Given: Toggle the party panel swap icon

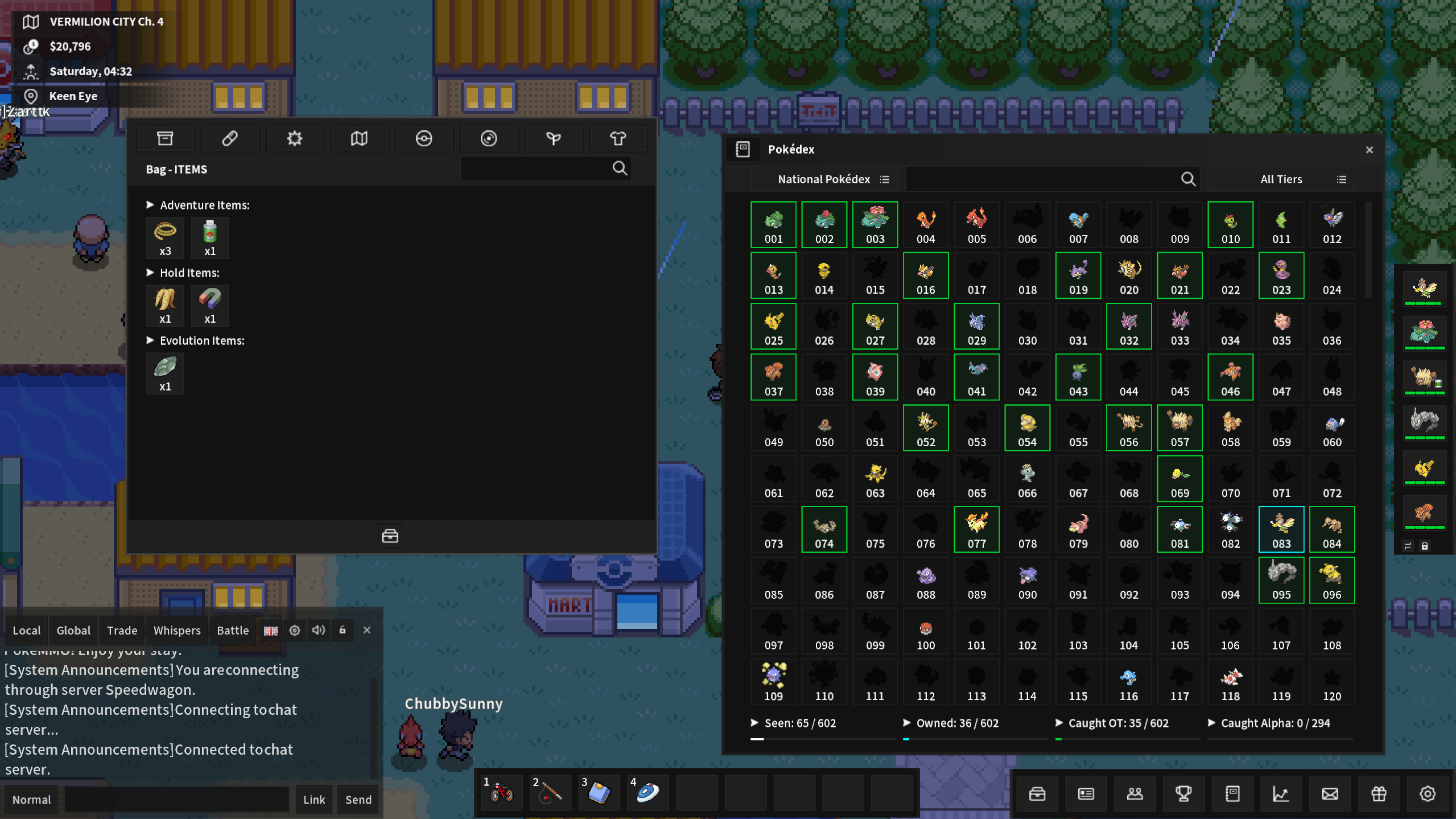Looking at the screenshot, I should 1409,546.
